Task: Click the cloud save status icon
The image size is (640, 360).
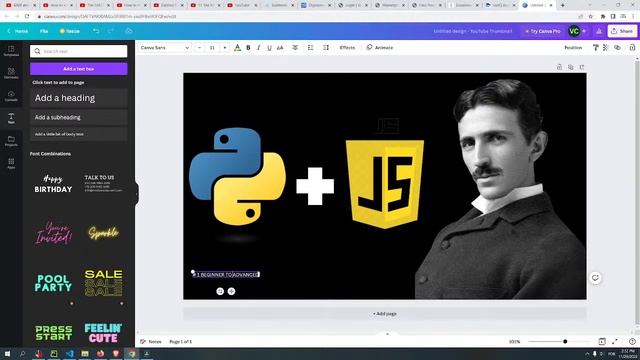Action: click(129, 31)
